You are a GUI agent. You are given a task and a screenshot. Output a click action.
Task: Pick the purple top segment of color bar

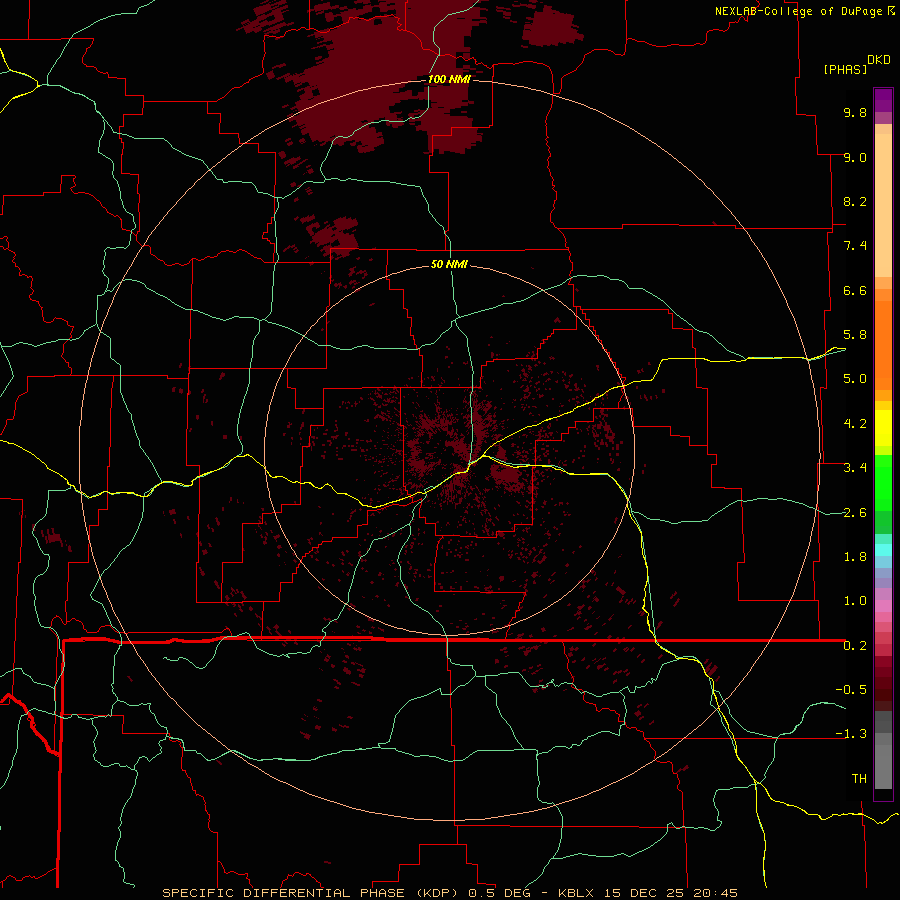pyautogui.click(x=883, y=100)
